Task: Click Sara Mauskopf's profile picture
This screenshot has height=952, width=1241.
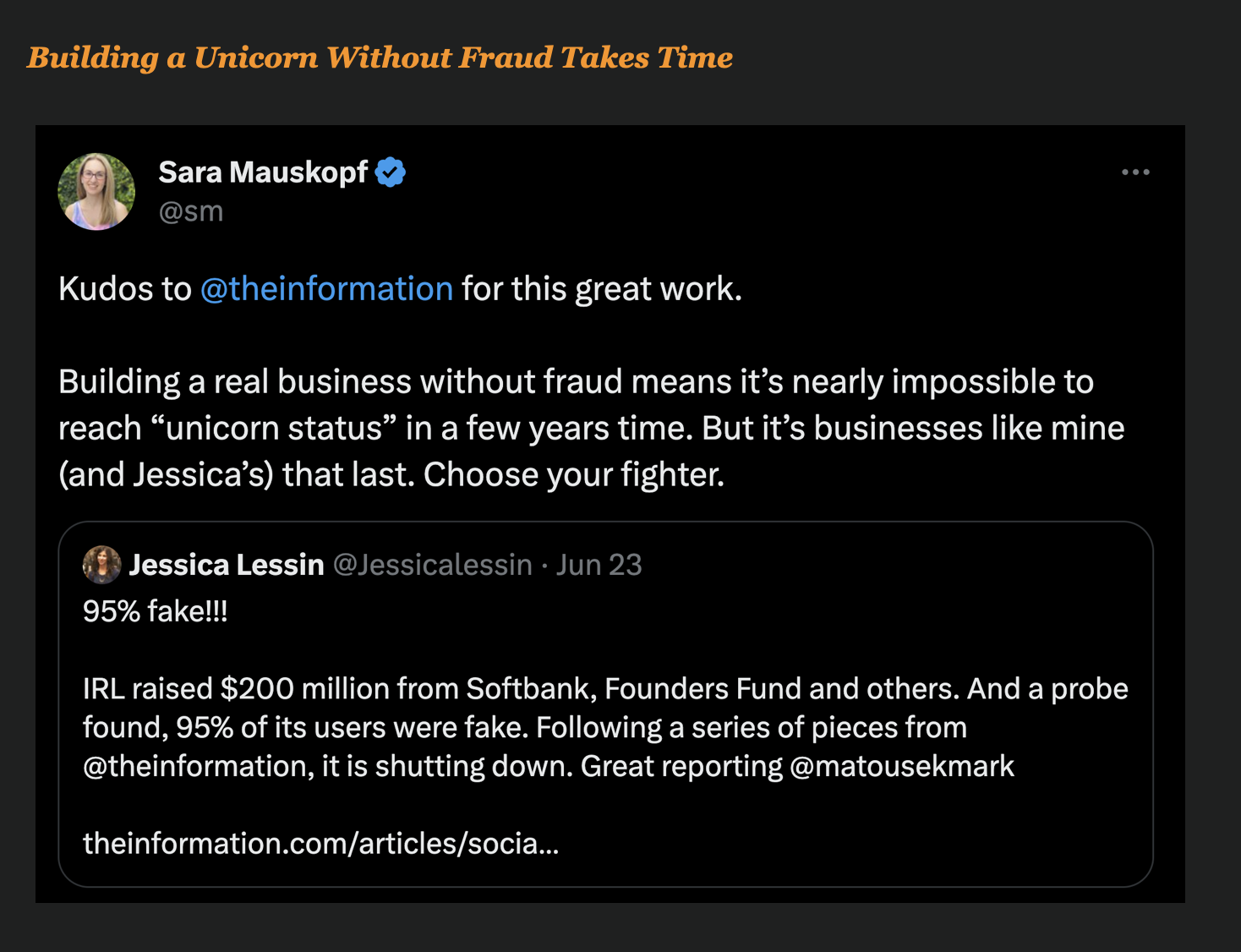Action: (x=96, y=192)
